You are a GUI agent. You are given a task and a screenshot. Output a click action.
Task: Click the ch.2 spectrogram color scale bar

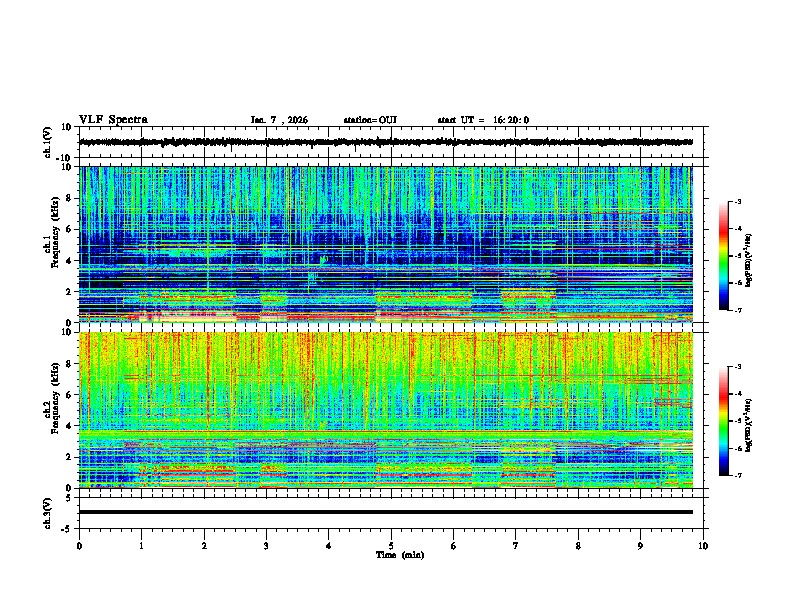(723, 421)
